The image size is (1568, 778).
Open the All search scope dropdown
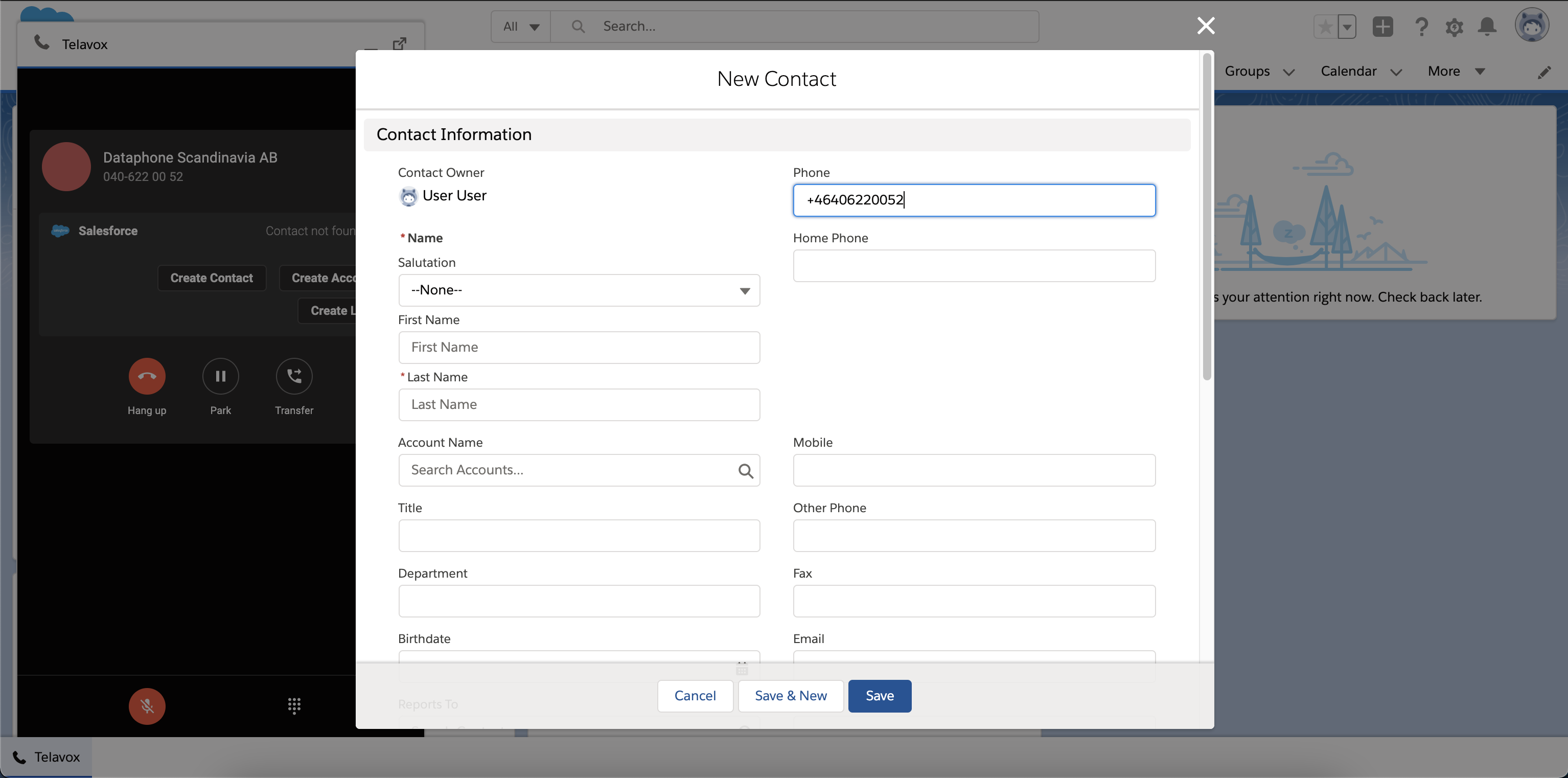coord(521,27)
